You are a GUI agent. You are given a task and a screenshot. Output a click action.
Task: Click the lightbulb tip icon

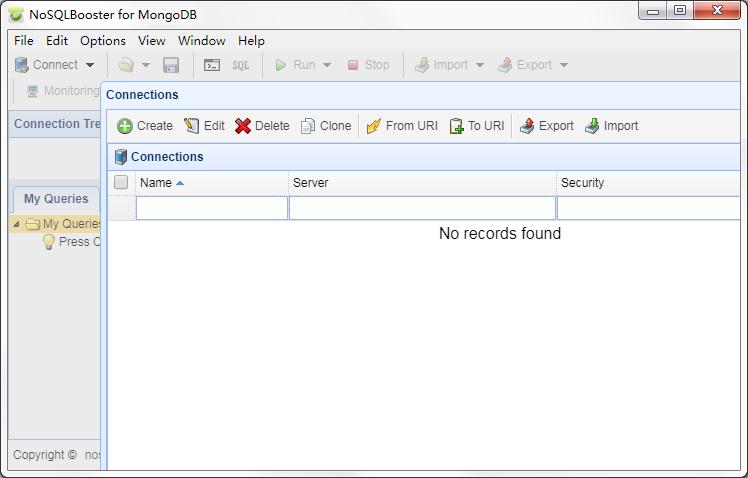click(49, 242)
